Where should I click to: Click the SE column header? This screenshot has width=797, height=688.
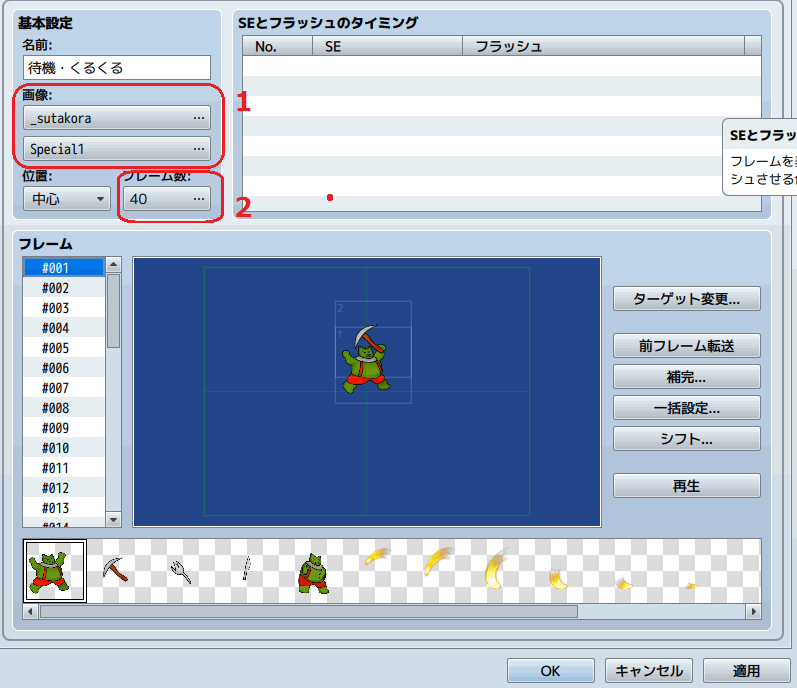(387, 46)
